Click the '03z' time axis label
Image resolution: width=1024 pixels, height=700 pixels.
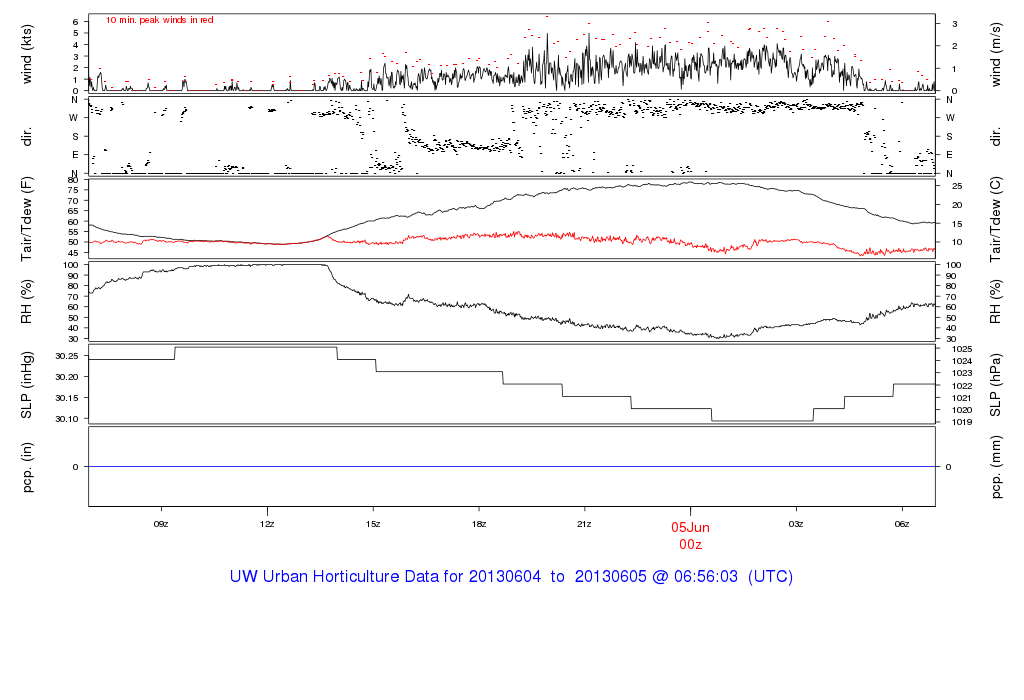pyautogui.click(x=796, y=524)
